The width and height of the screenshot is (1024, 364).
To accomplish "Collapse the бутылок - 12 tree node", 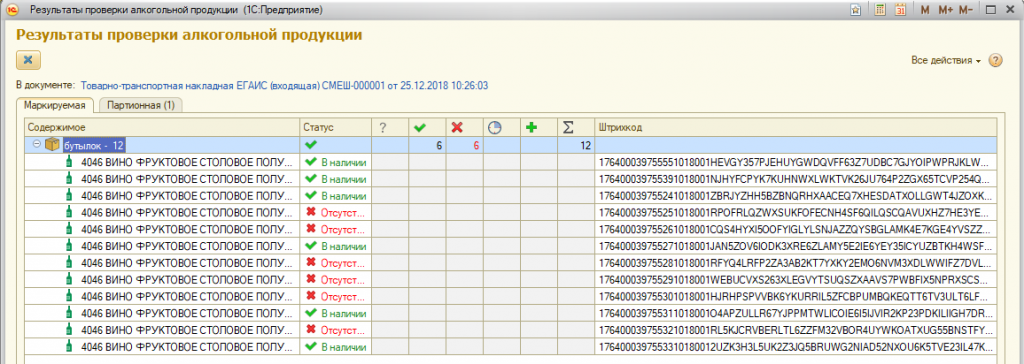I will (38, 144).
